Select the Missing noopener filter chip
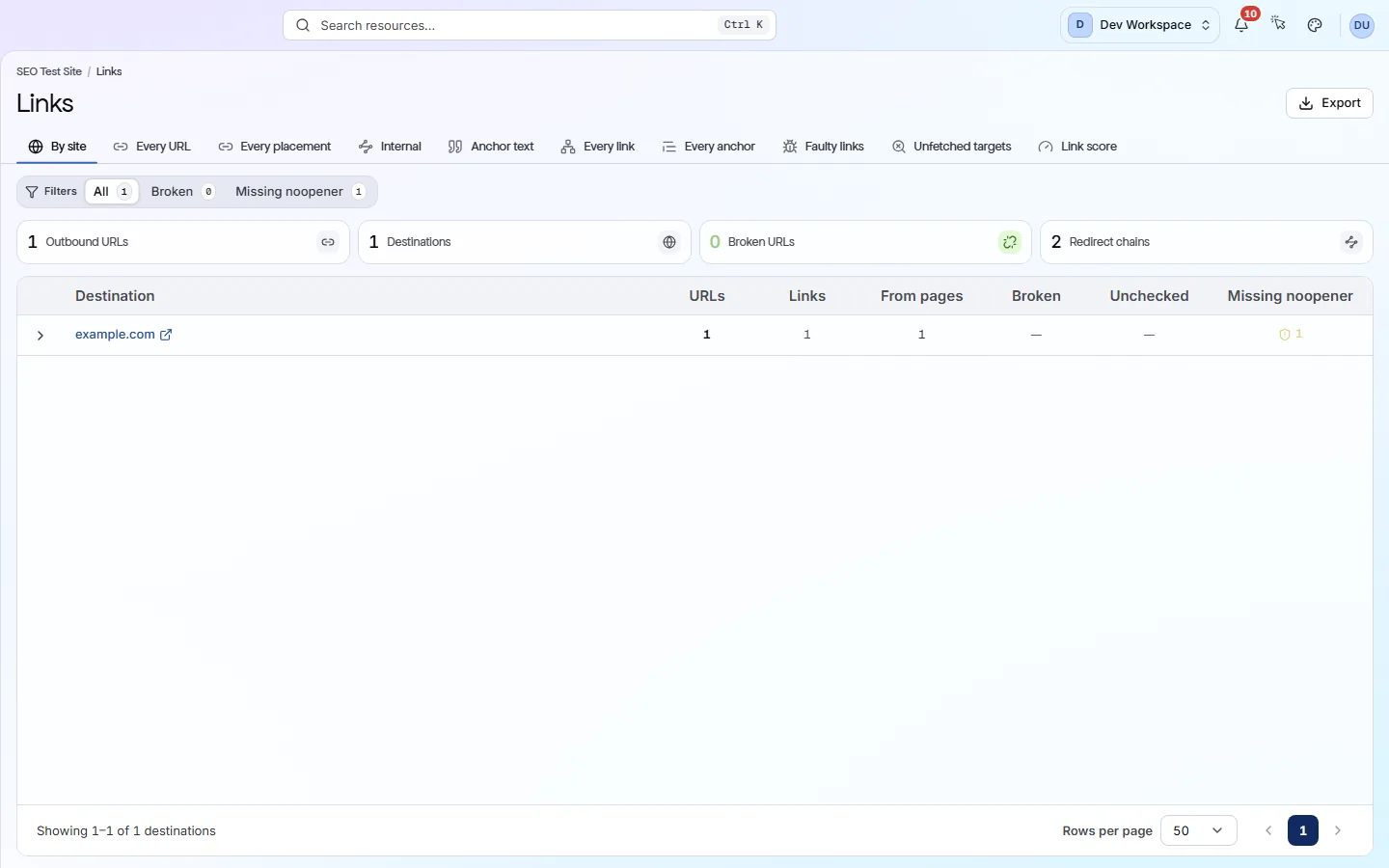1389x868 pixels. pyautogui.click(x=300, y=192)
